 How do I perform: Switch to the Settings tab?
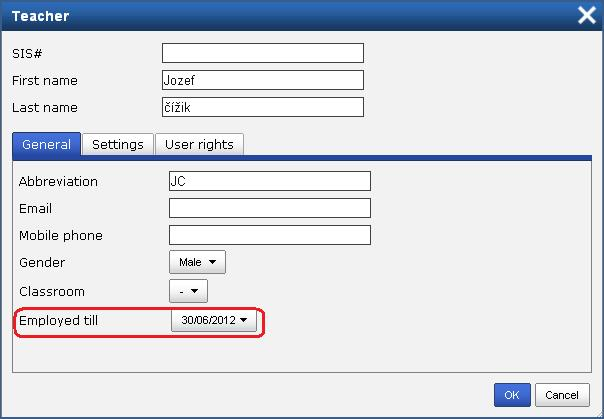tap(118, 145)
